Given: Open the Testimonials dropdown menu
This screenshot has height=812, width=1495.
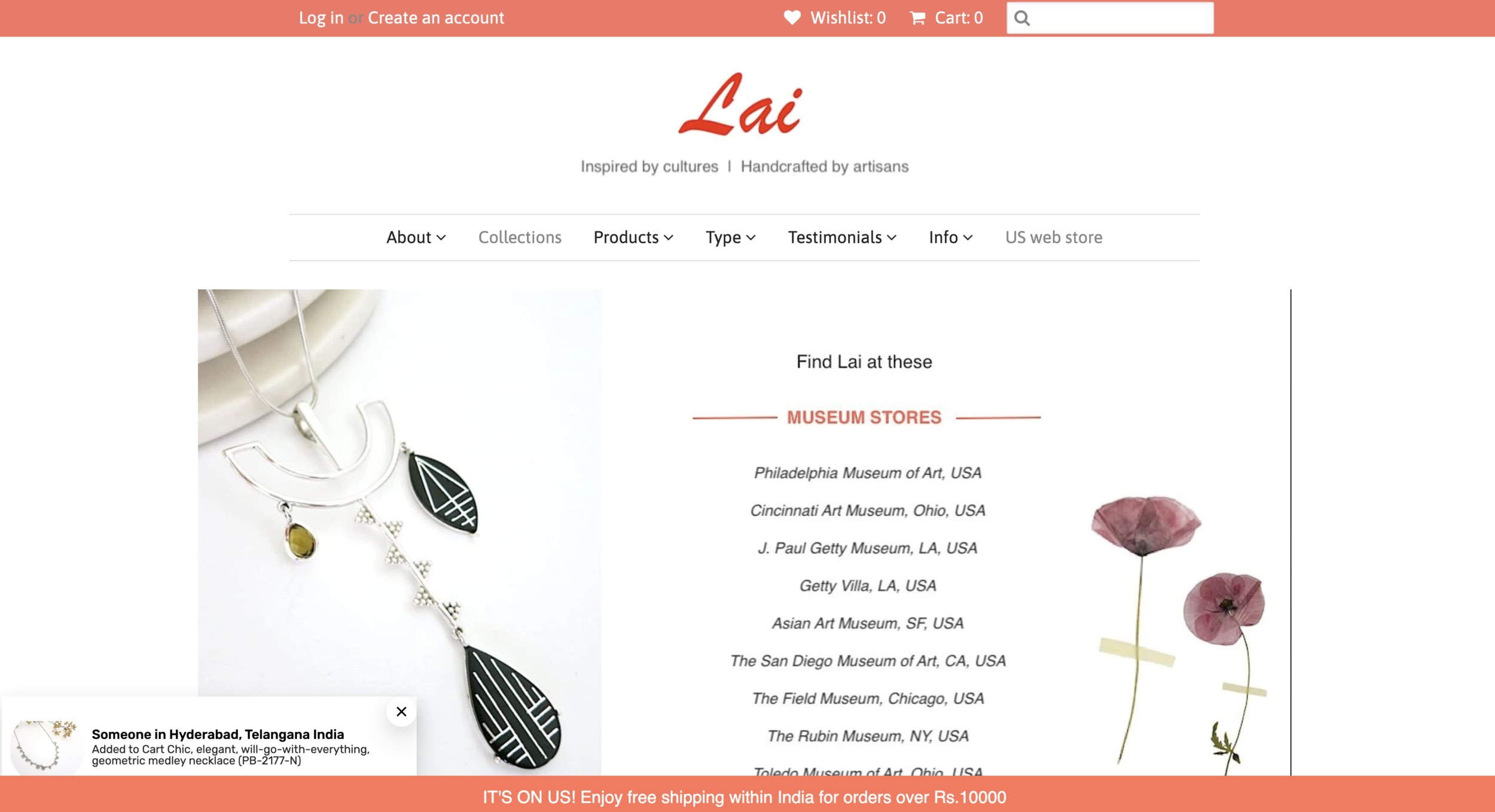Looking at the screenshot, I should pos(842,237).
